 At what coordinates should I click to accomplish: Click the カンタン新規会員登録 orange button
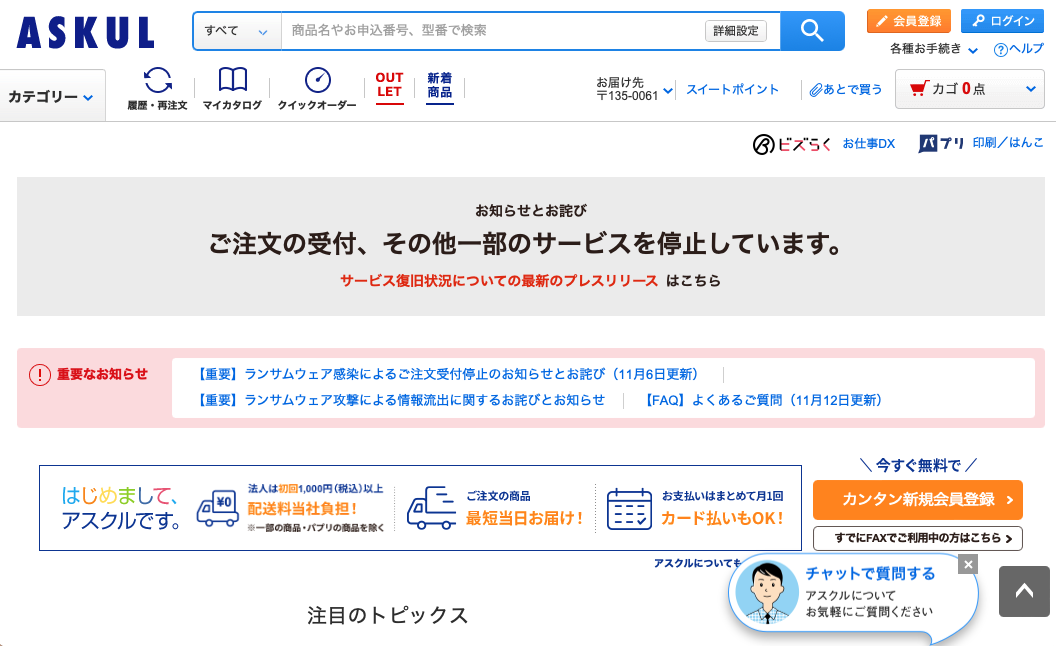point(917,500)
